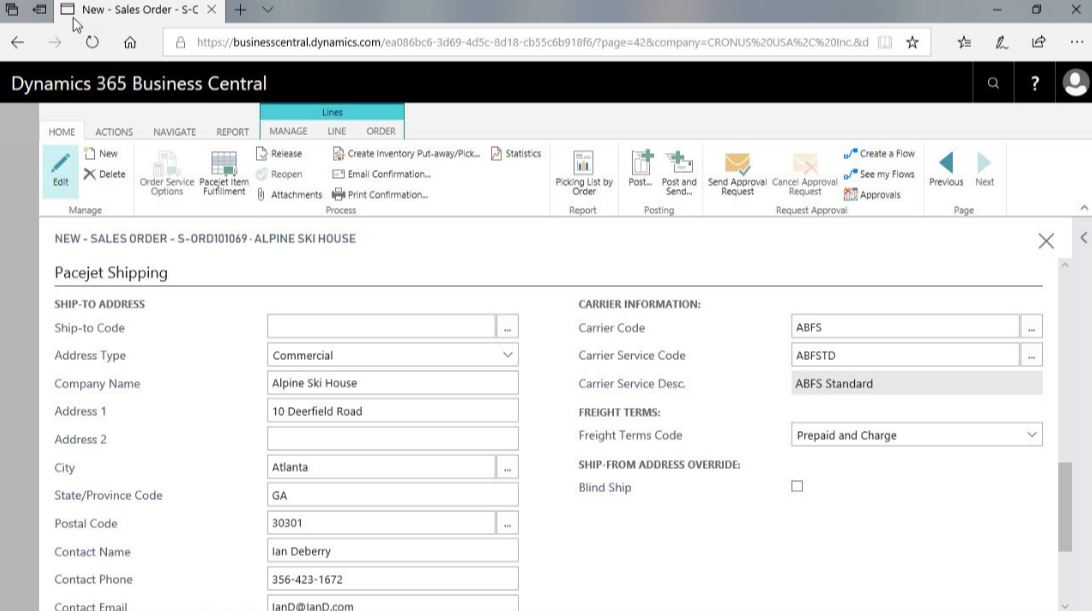Click the Contact Email field
The image size is (1092, 611).
pos(393,603)
